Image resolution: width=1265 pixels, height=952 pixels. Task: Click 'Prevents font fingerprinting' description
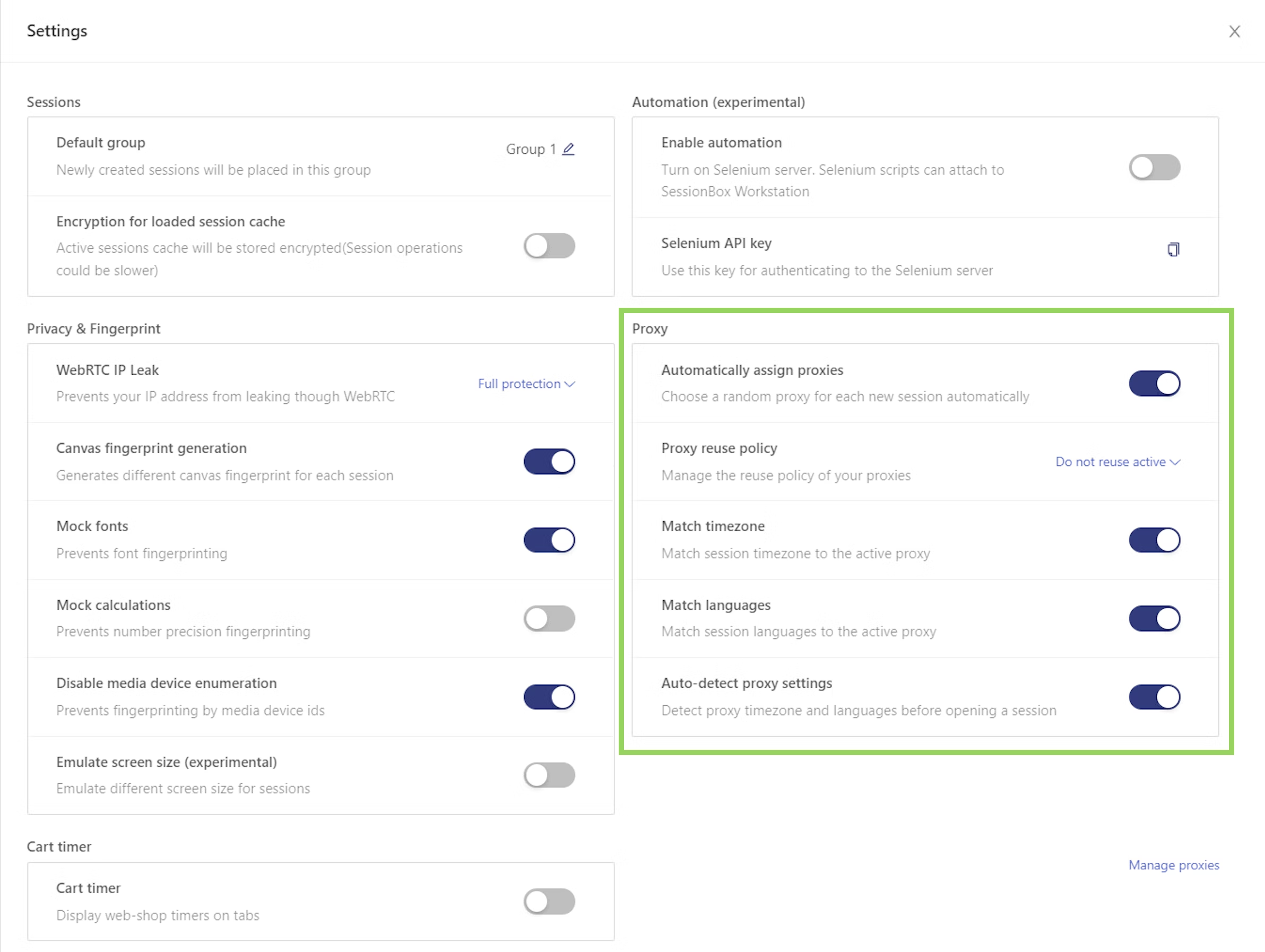(x=142, y=553)
